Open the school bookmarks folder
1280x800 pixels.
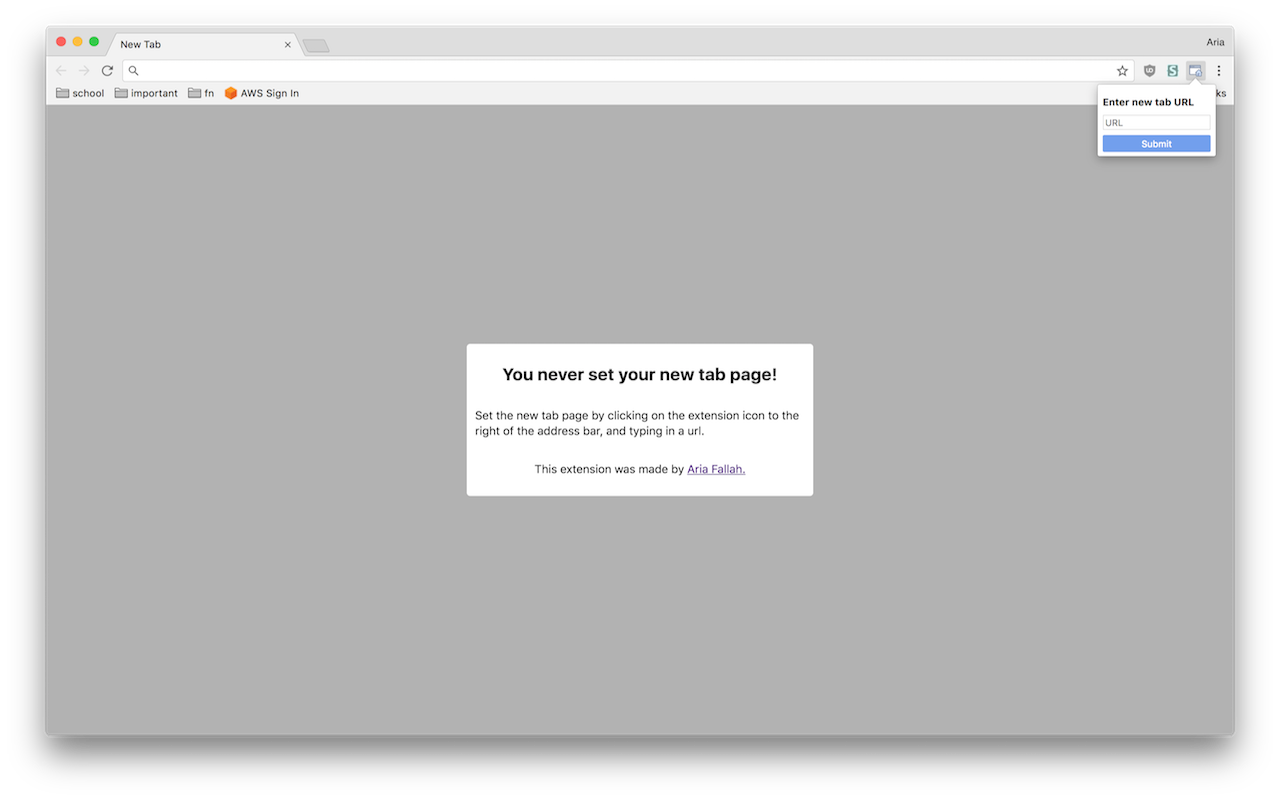click(80, 93)
